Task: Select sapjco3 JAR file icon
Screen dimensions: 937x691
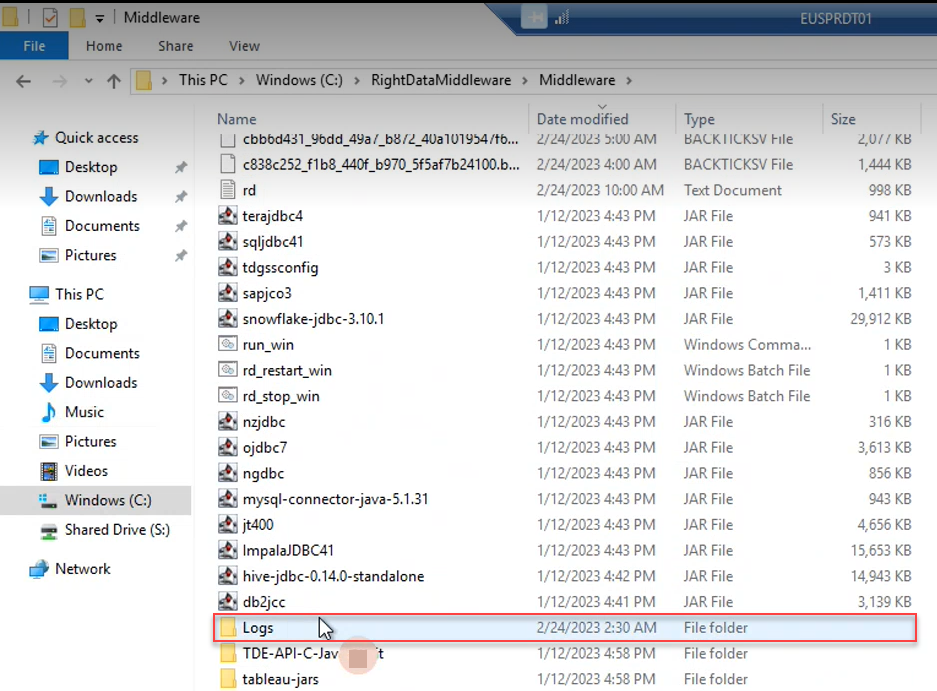Action: (228, 293)
